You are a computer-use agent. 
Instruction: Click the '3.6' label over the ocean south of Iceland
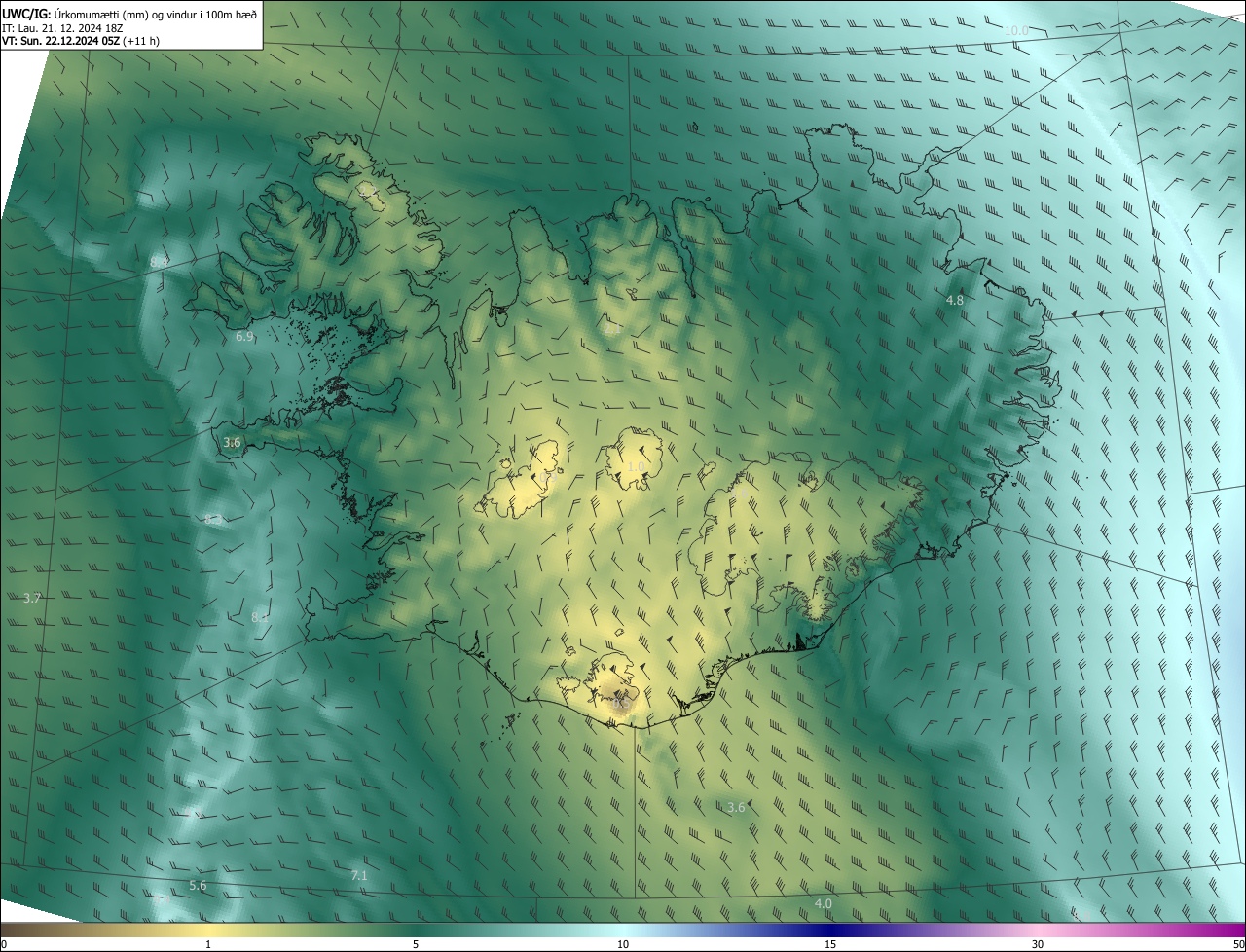tap(736, 807)
